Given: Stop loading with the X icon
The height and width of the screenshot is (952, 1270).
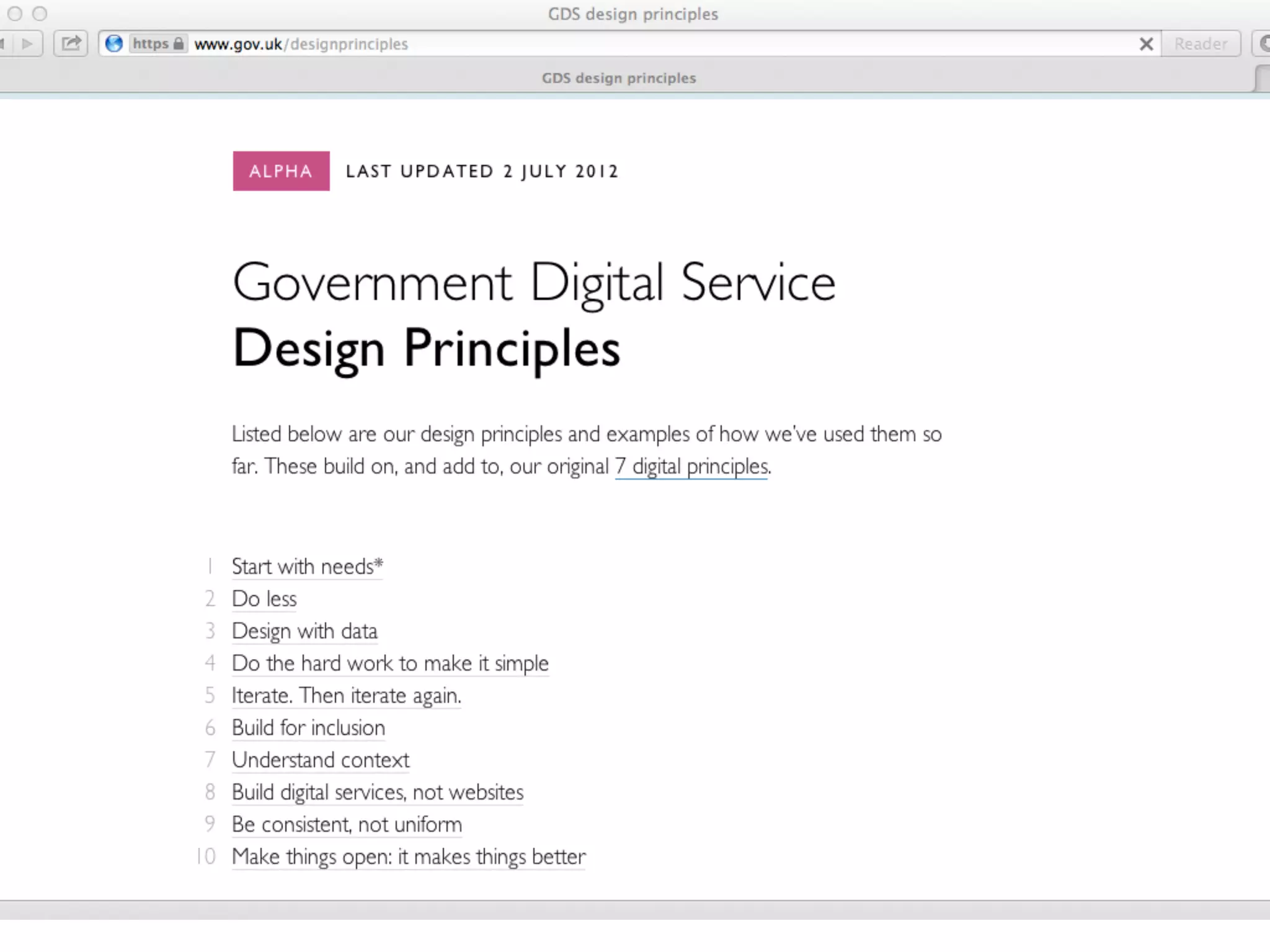Looking at the screenshot, I should pos(1146,44).
